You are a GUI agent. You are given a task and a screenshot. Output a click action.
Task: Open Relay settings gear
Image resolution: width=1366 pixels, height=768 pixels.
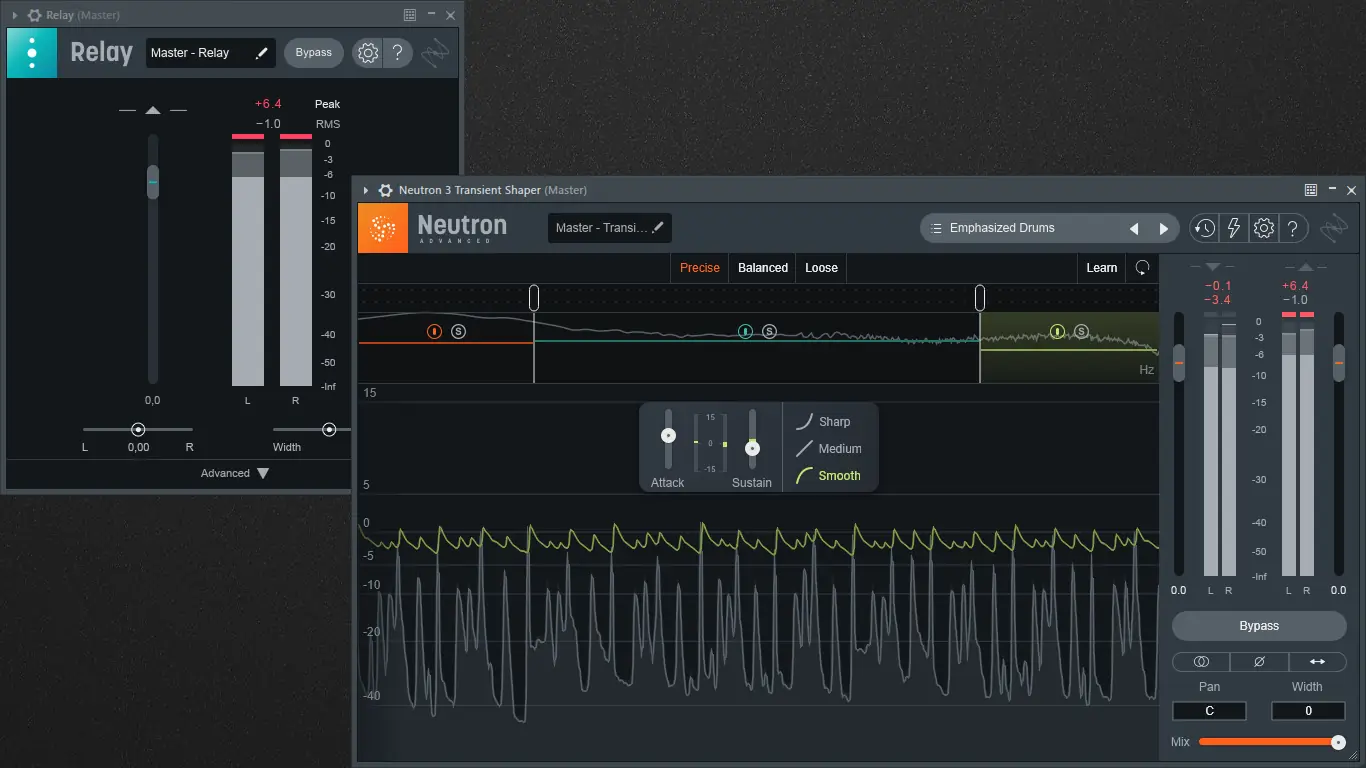pos(368,53)
